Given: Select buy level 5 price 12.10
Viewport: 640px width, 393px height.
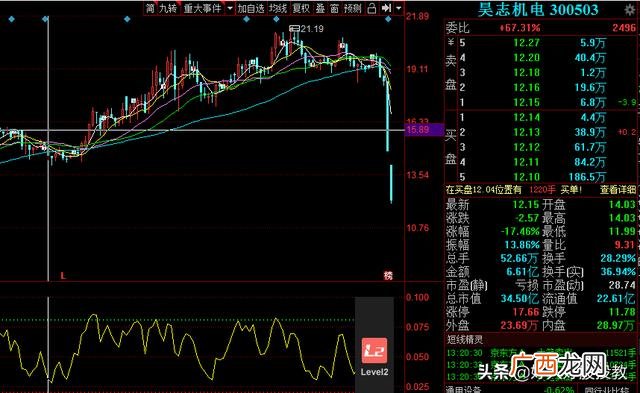Looking at the screenshot, I should click(527, 177).
